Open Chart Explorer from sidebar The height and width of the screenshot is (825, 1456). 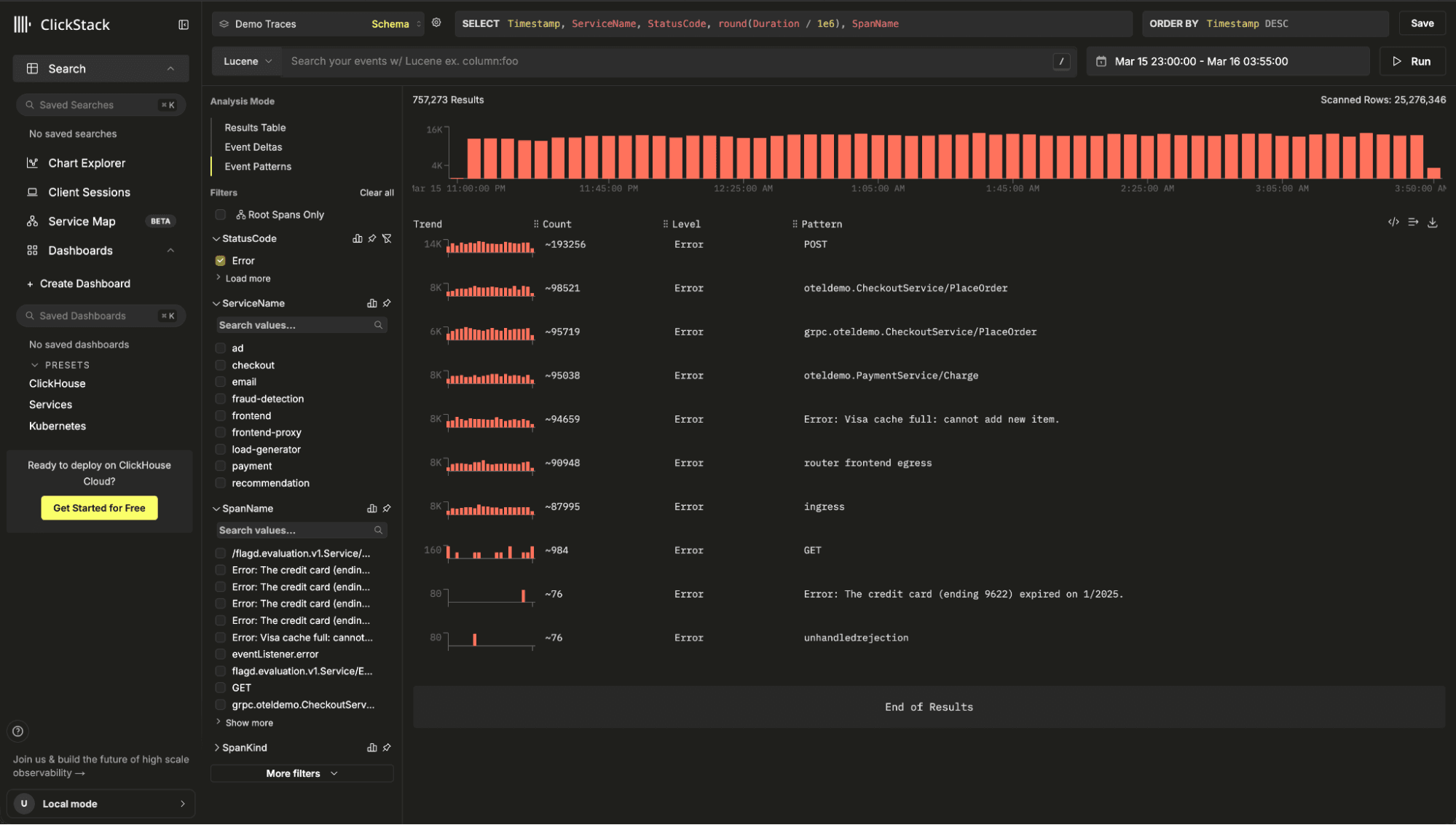pyautogui.click(x=87, y=163)
